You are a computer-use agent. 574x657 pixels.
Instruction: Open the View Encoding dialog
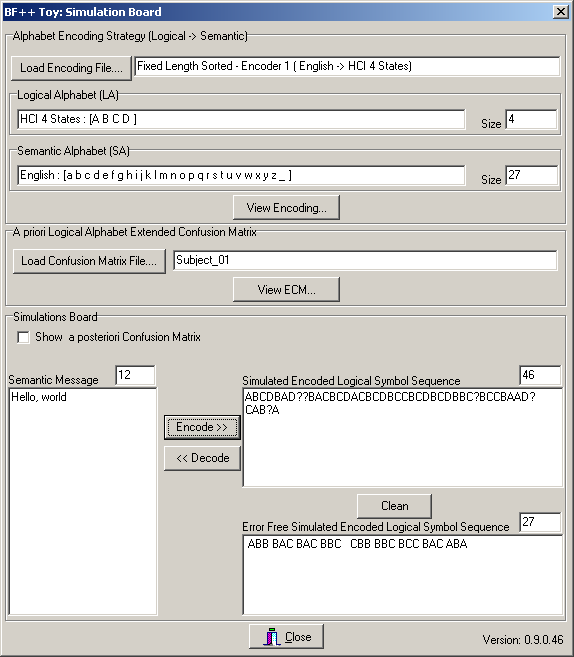[286, 207]
